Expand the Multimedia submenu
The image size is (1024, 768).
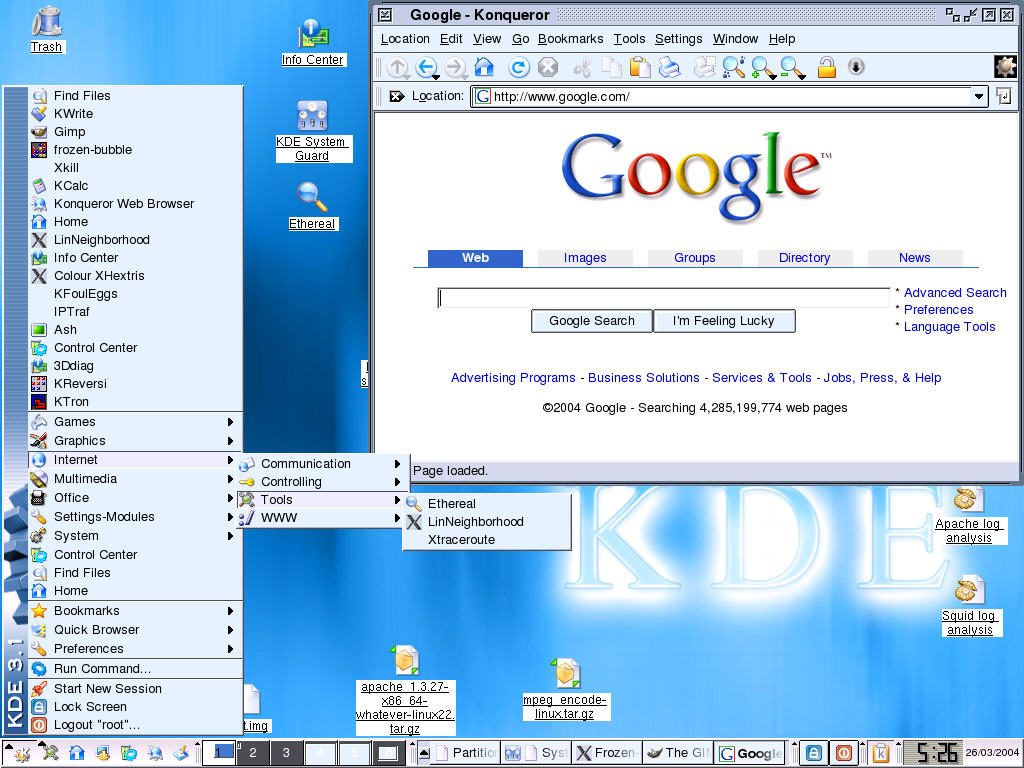(x=135, y=479)
